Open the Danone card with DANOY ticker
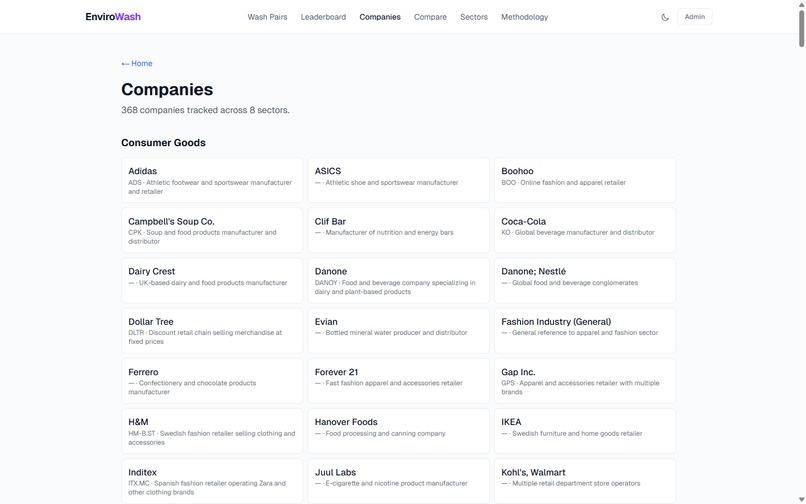The image size is (806, 504). 398,280
